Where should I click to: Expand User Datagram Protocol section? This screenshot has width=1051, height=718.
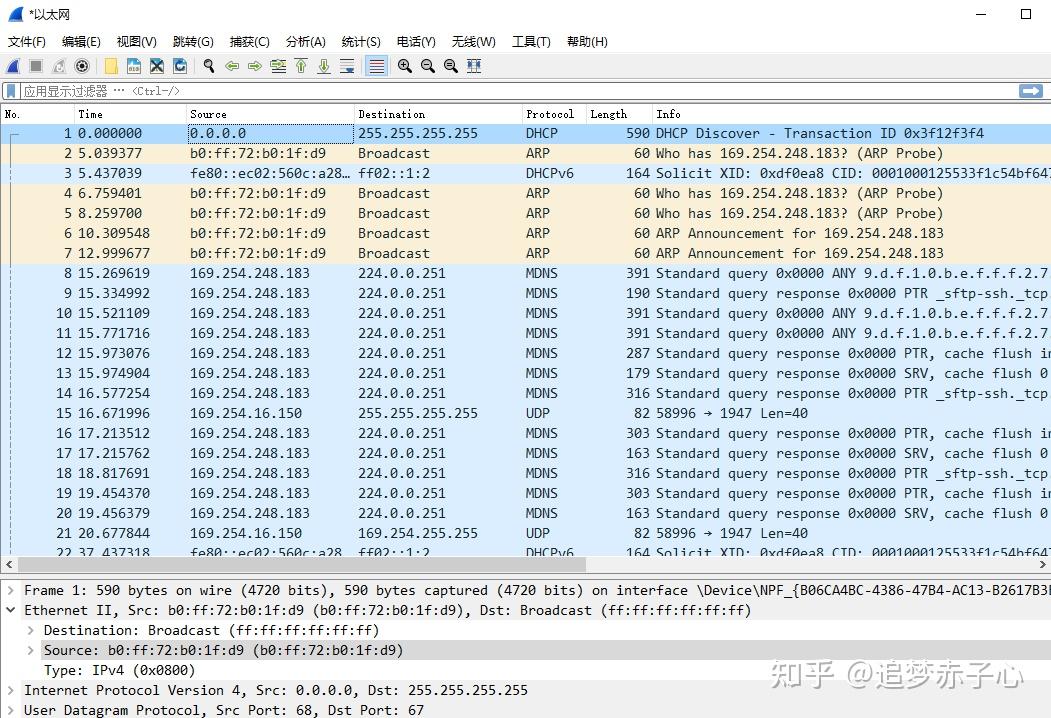pyautogui.click(x=11, y=710)
